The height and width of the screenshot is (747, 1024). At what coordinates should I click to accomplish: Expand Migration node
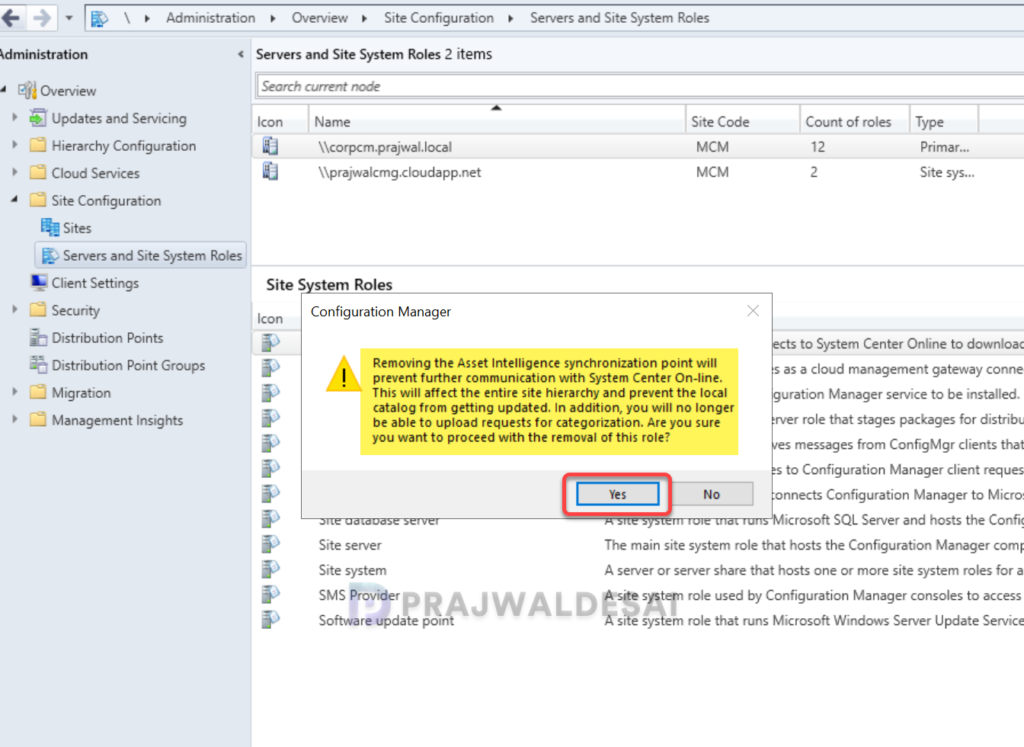(x=15, y=392)
